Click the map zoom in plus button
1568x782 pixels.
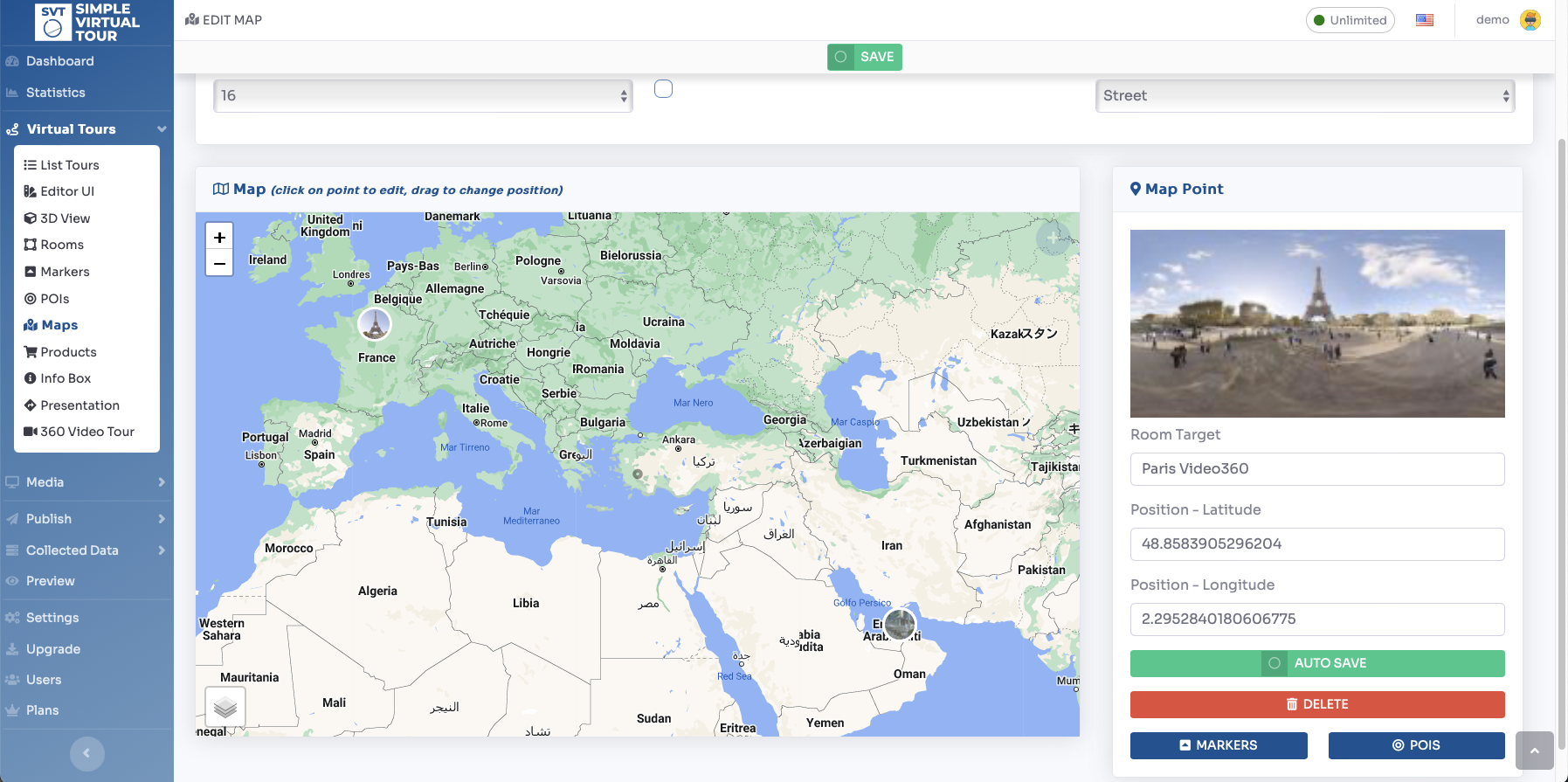219,238
